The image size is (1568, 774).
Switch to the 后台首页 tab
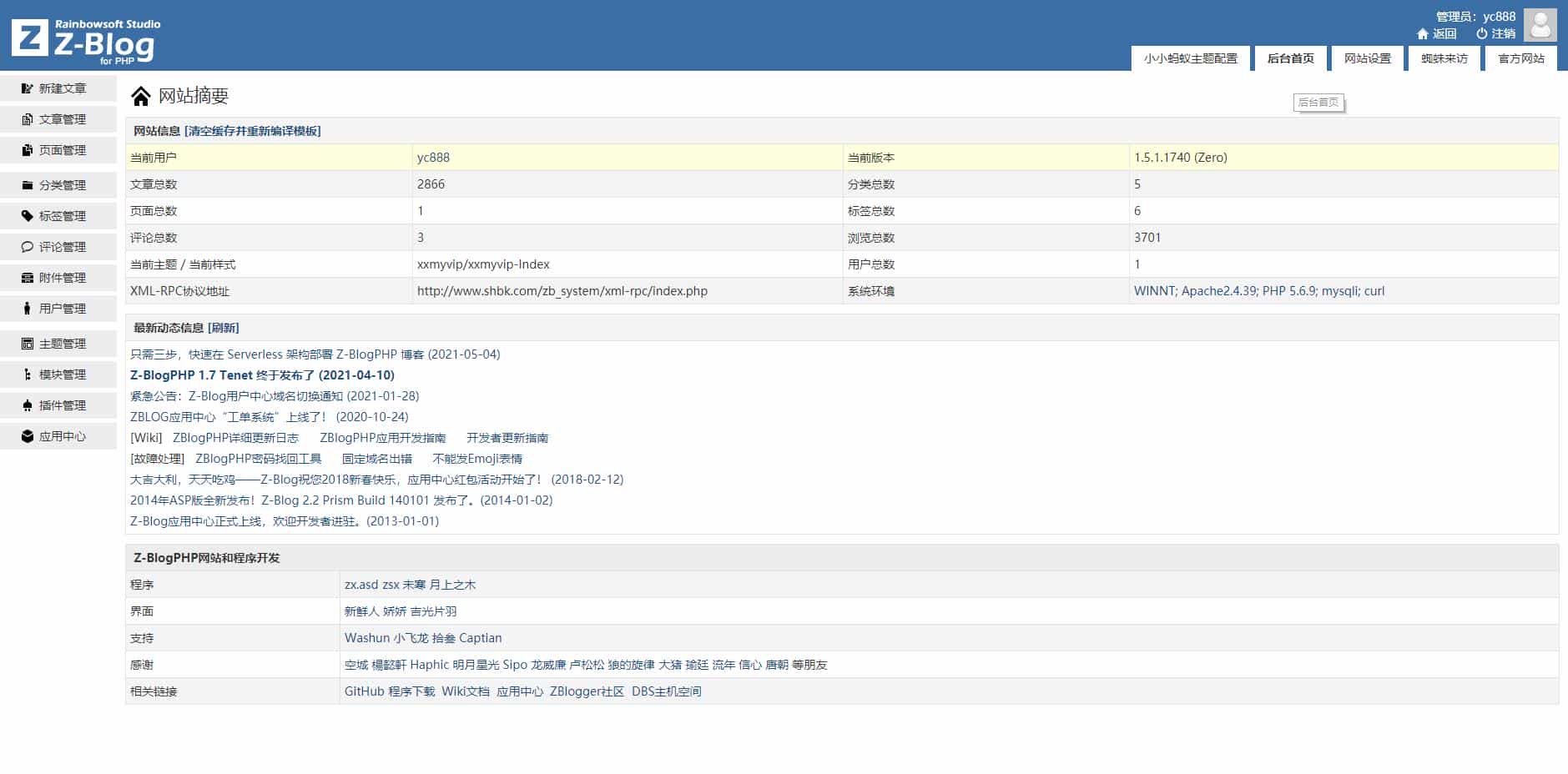pyautogui.click(x=1290, y=58)
